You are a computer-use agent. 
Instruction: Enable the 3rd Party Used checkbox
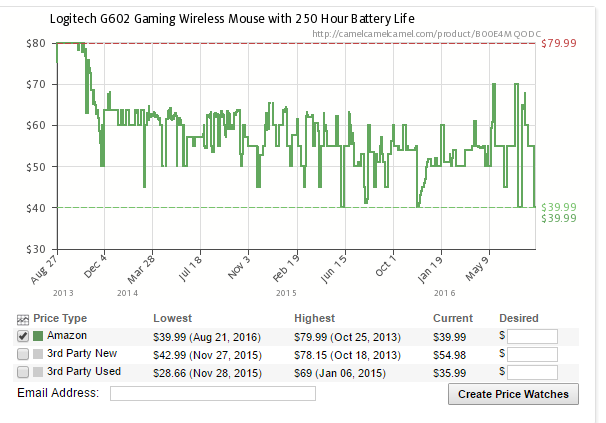click(x=23, y=371)
